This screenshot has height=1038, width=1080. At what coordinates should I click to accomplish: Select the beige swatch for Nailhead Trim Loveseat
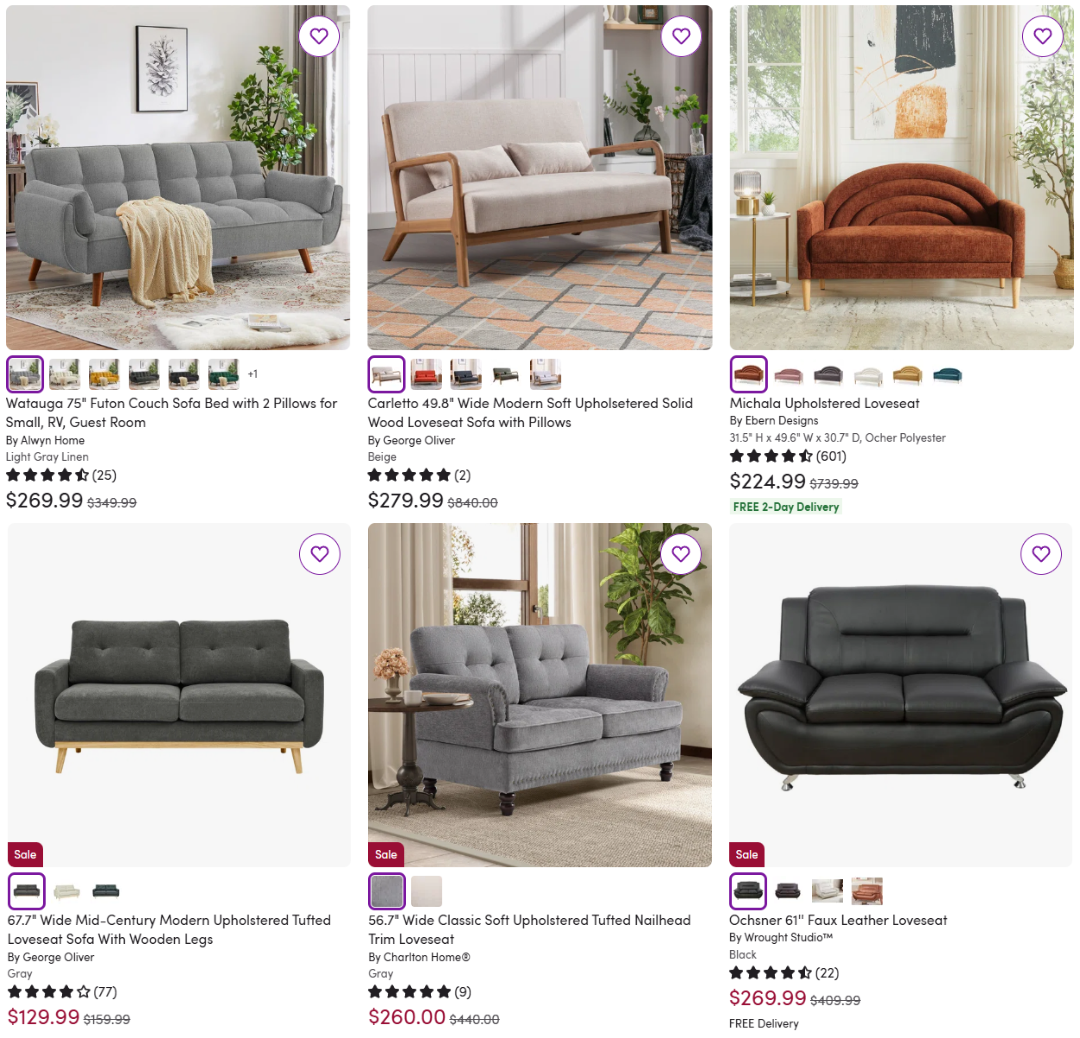click(x=426, y=891)
